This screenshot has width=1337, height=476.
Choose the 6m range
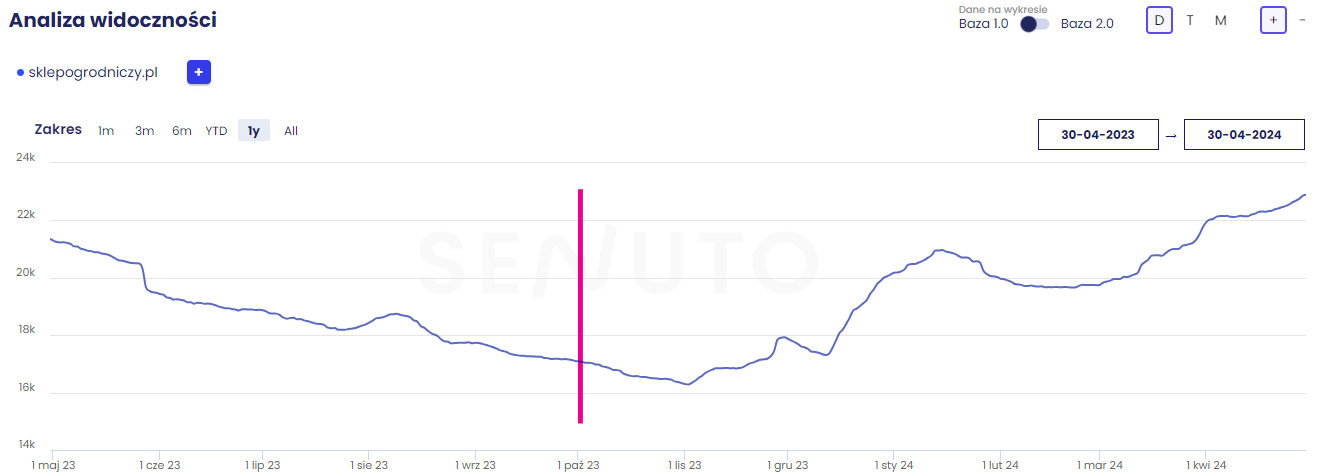[x=181, y=131]
